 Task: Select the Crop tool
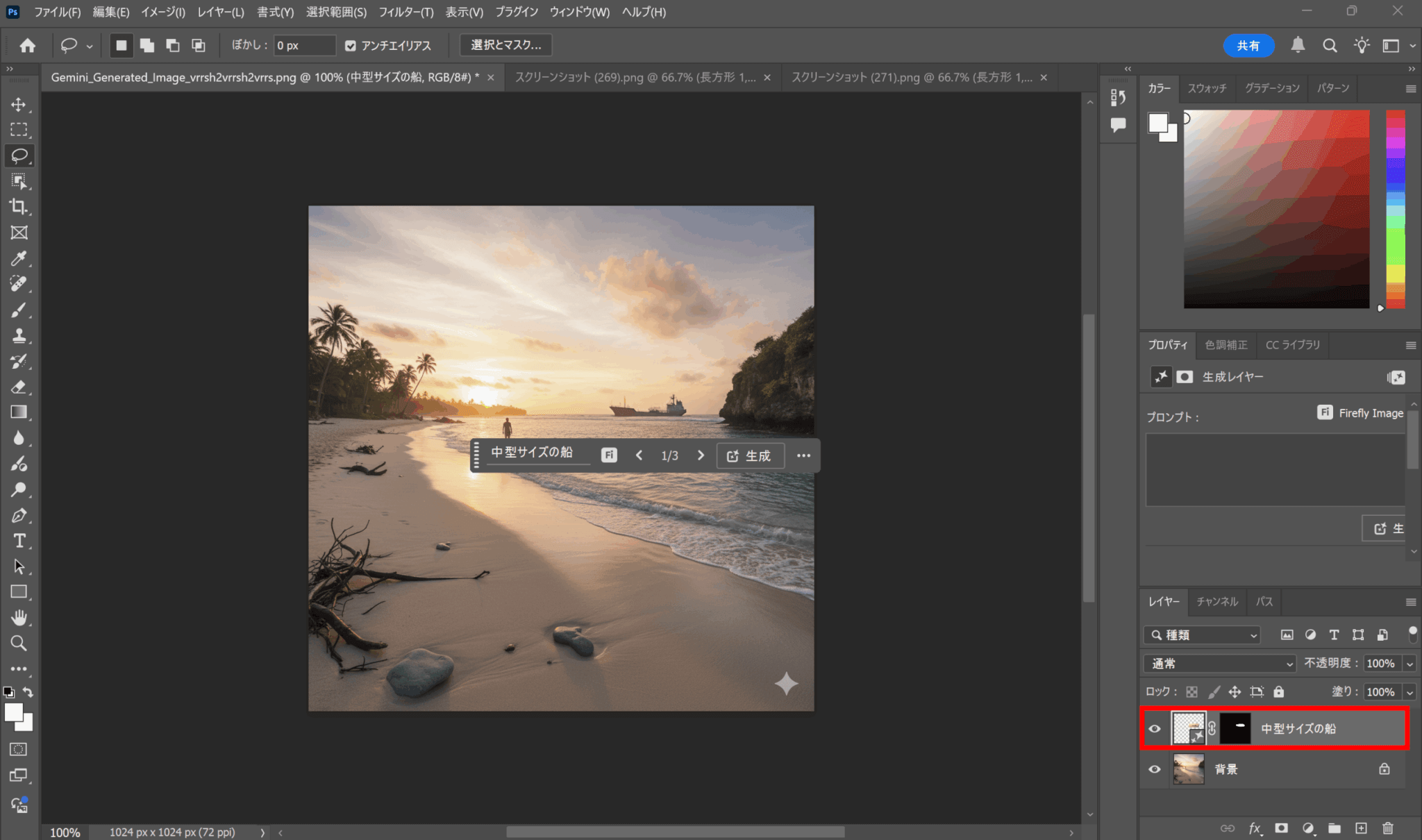pos(19,207)
